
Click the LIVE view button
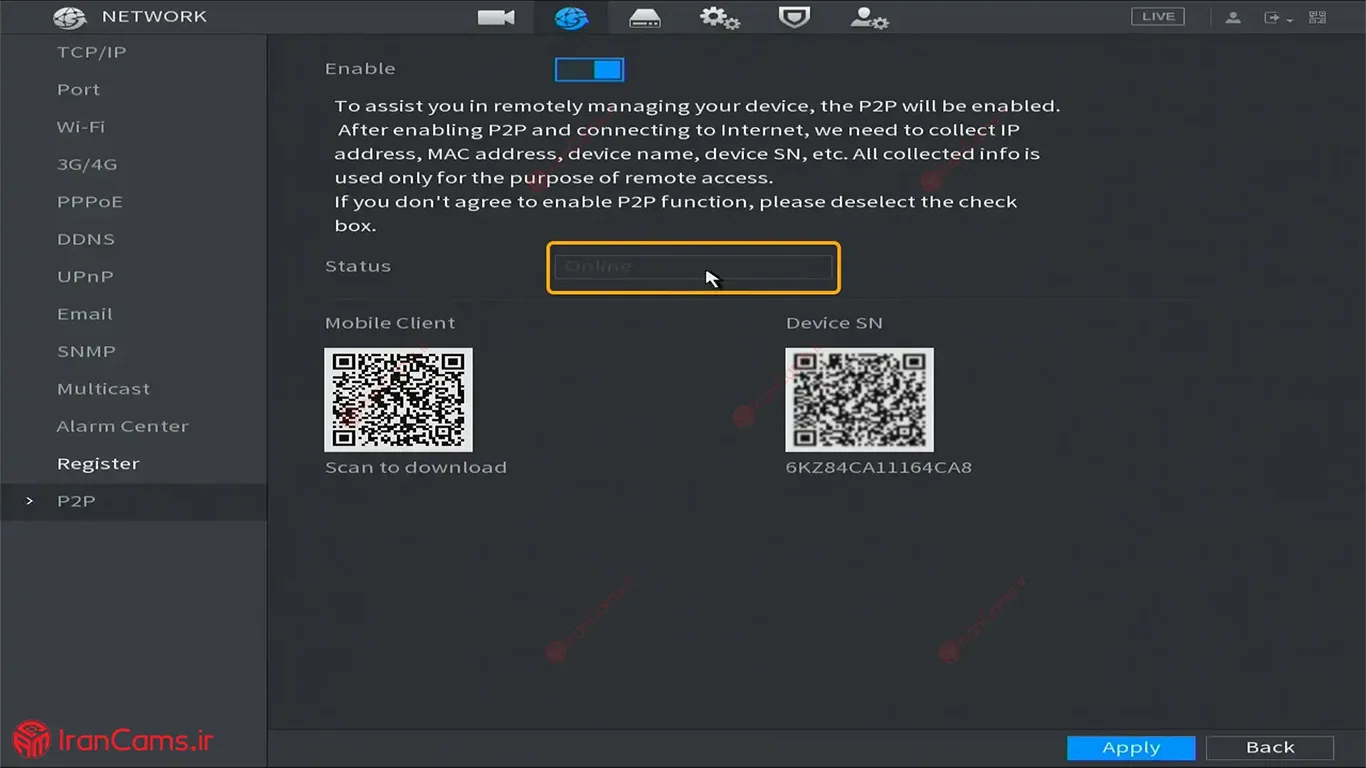(x=1158, y=16)
